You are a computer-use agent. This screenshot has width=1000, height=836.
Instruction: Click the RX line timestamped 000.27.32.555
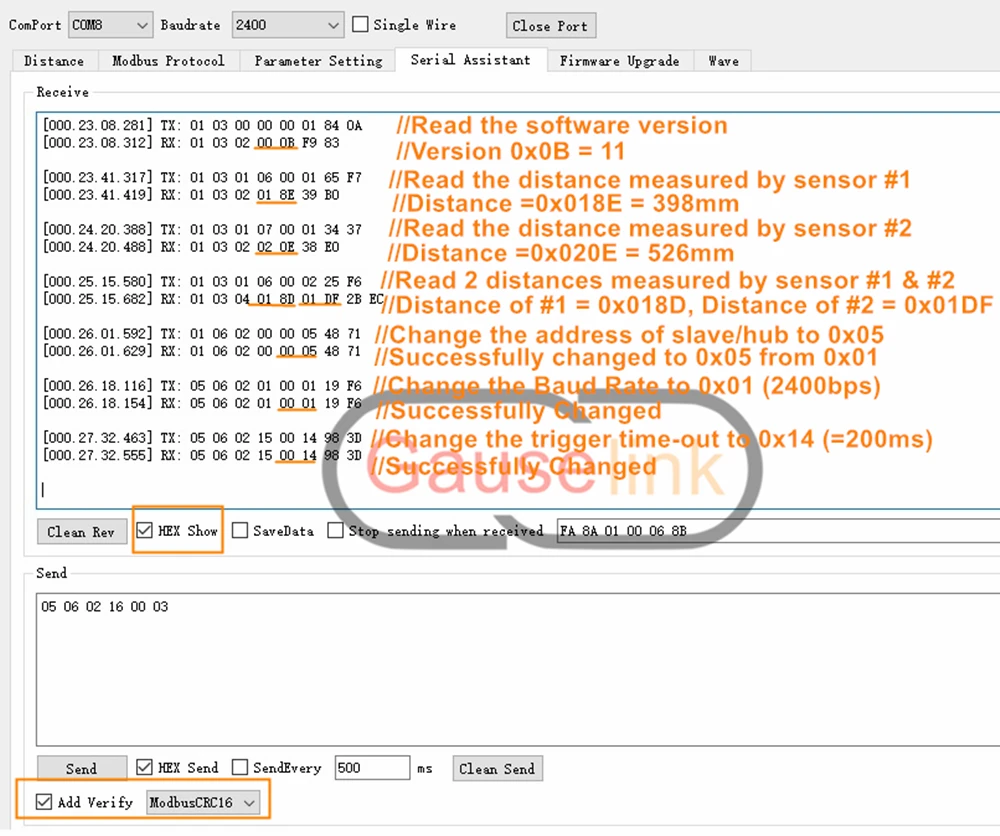tap(202, 455)
